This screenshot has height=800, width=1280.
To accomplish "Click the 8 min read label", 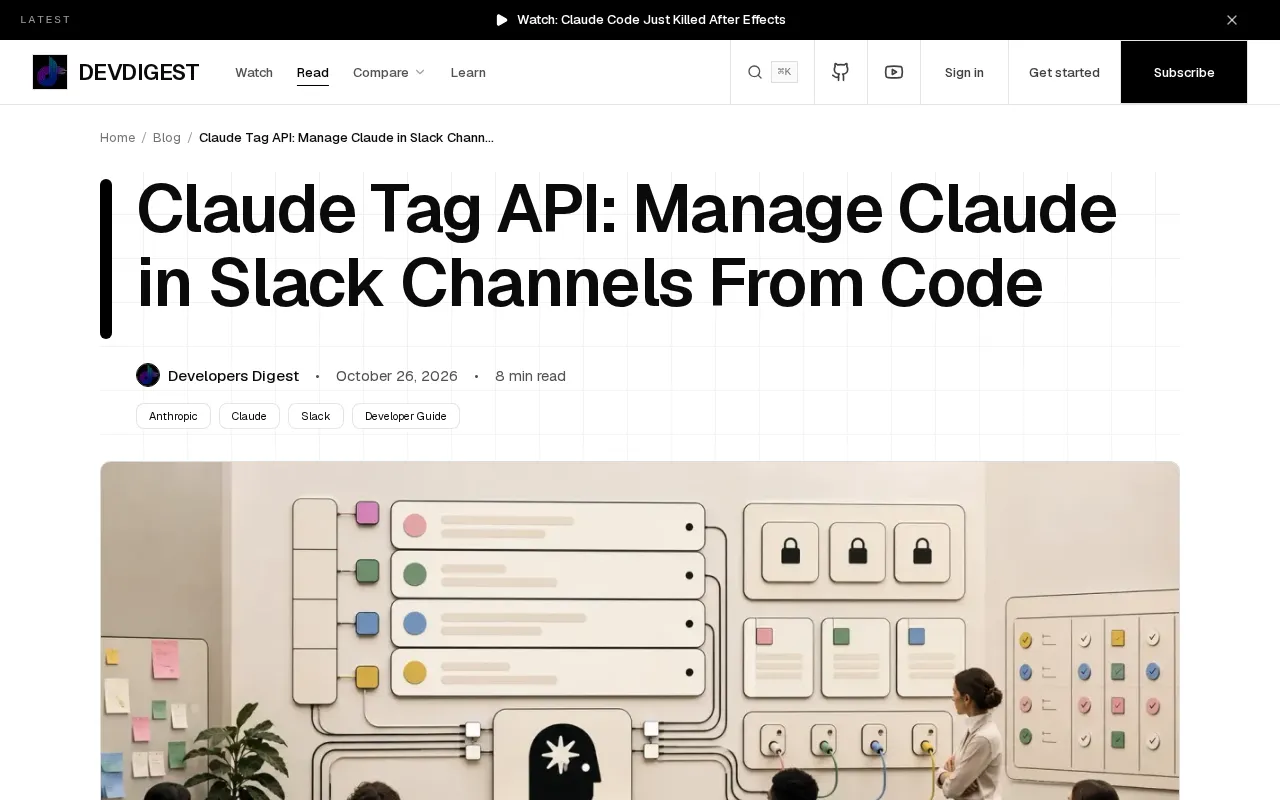I will tap(530, 376).
